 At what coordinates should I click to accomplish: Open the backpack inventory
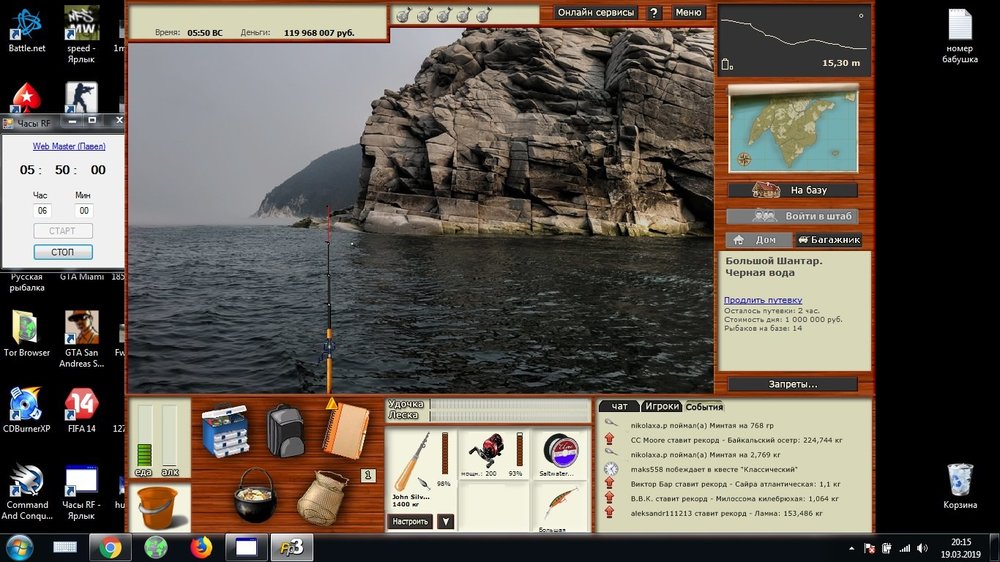[285, 431]
